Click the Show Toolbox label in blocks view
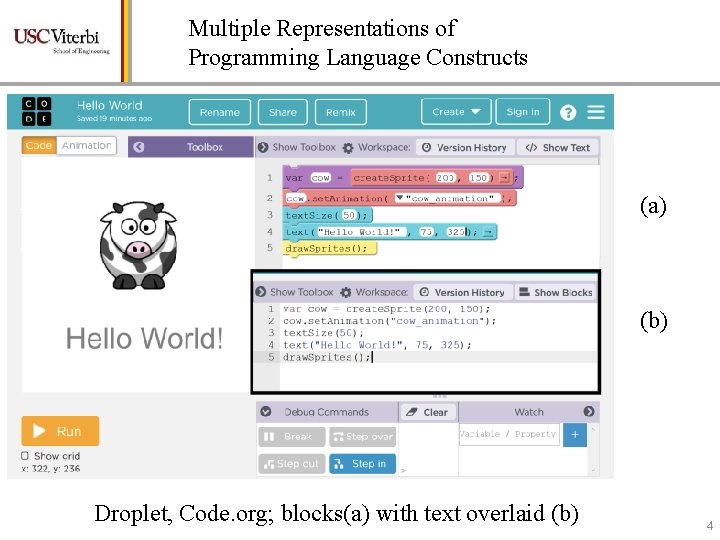The image size is (720, 540). (x=304, y=147)
